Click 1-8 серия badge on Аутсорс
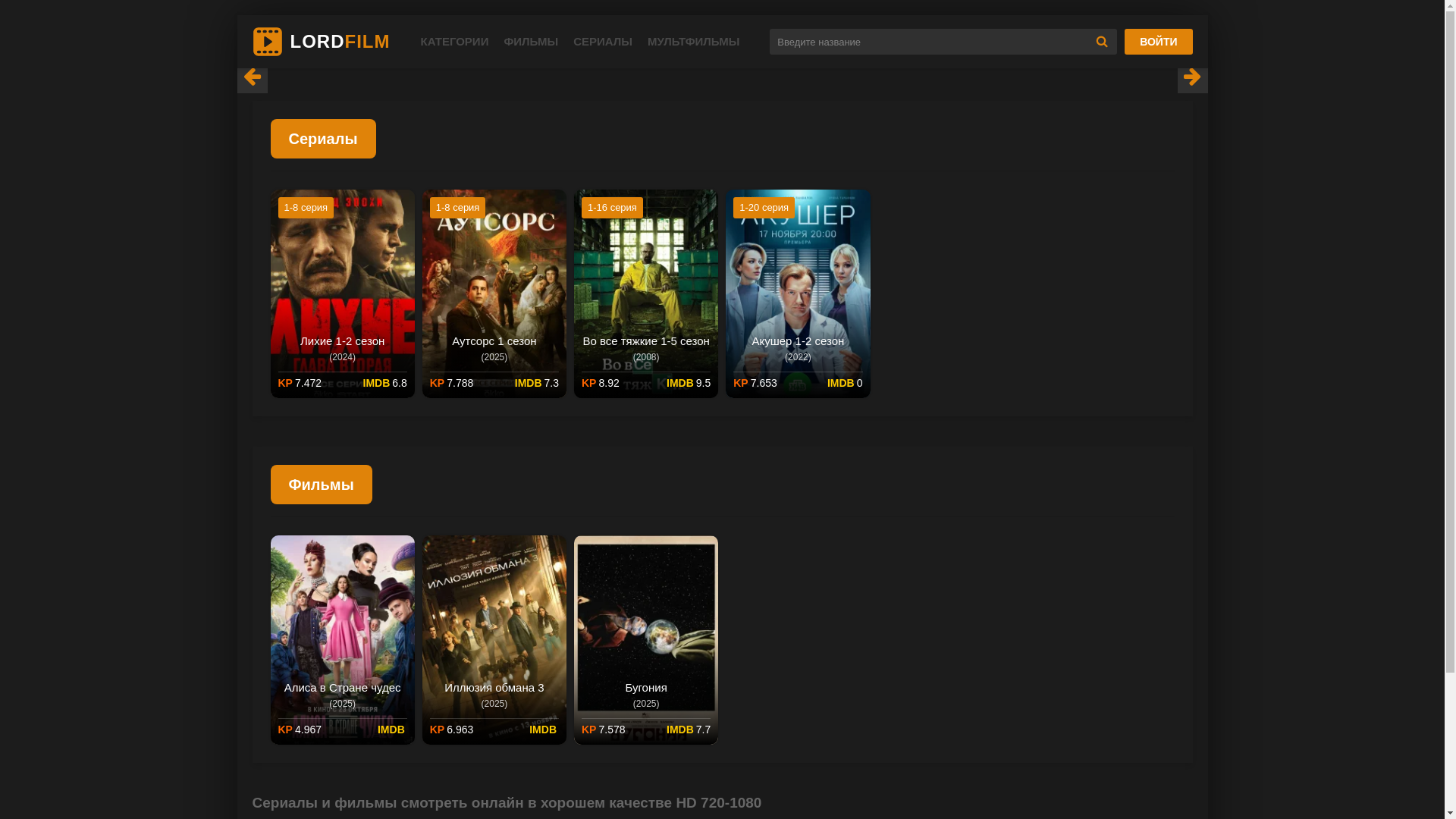Image resolution: width=1456 pixels, height=819 pixels. 457,208
